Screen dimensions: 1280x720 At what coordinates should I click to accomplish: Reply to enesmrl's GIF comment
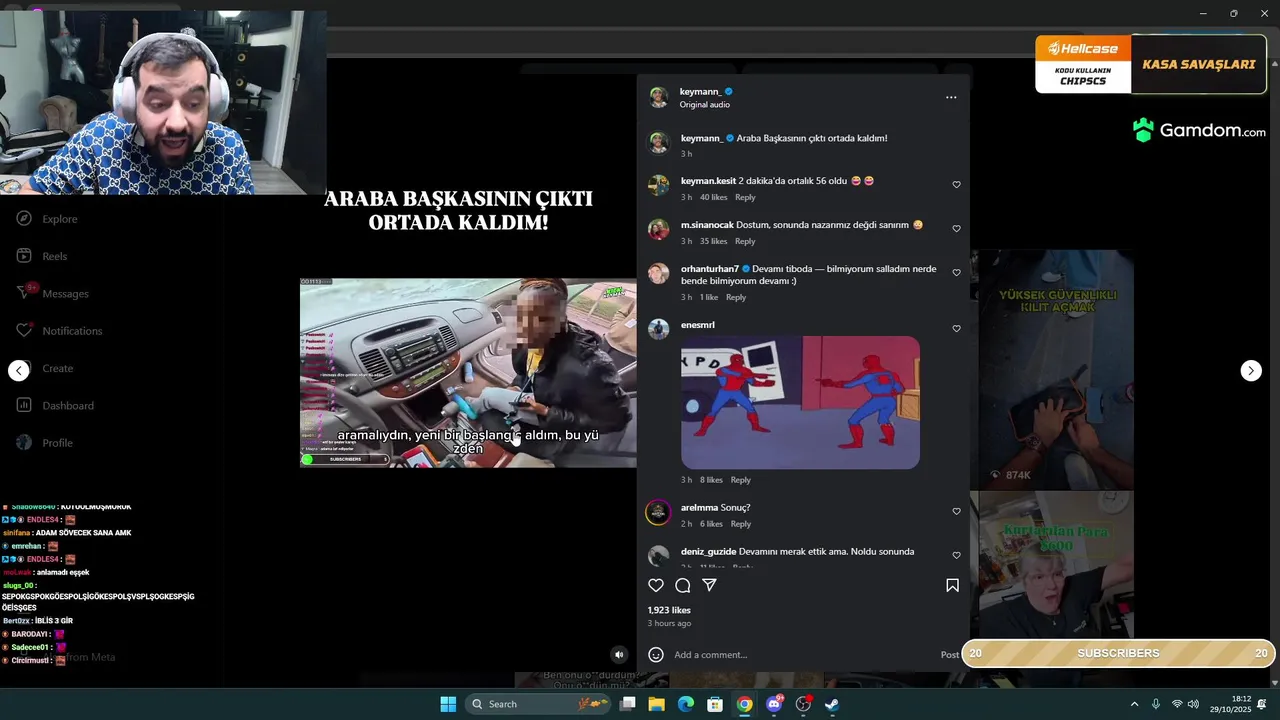tap(740, 480)
